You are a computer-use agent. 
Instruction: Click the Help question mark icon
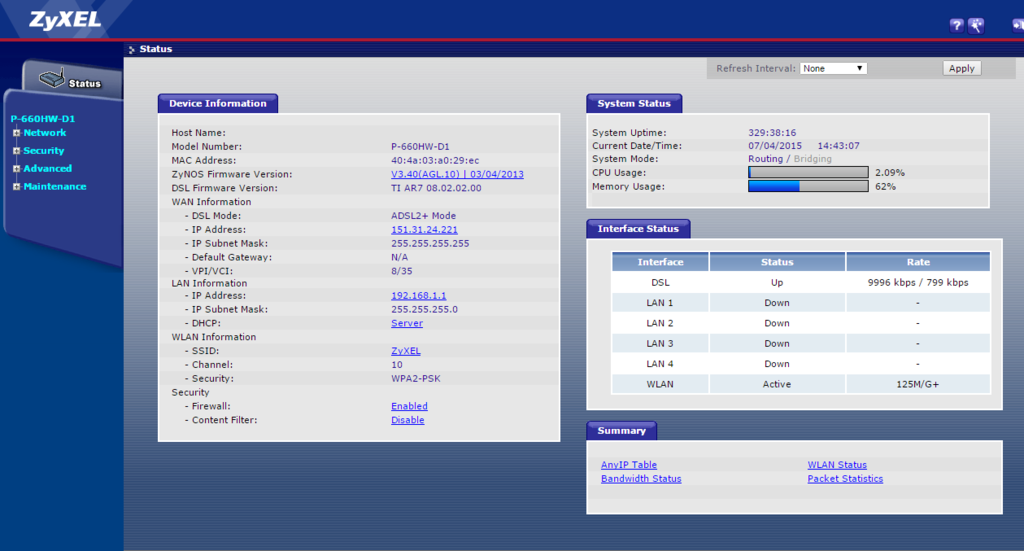point(957,26)
